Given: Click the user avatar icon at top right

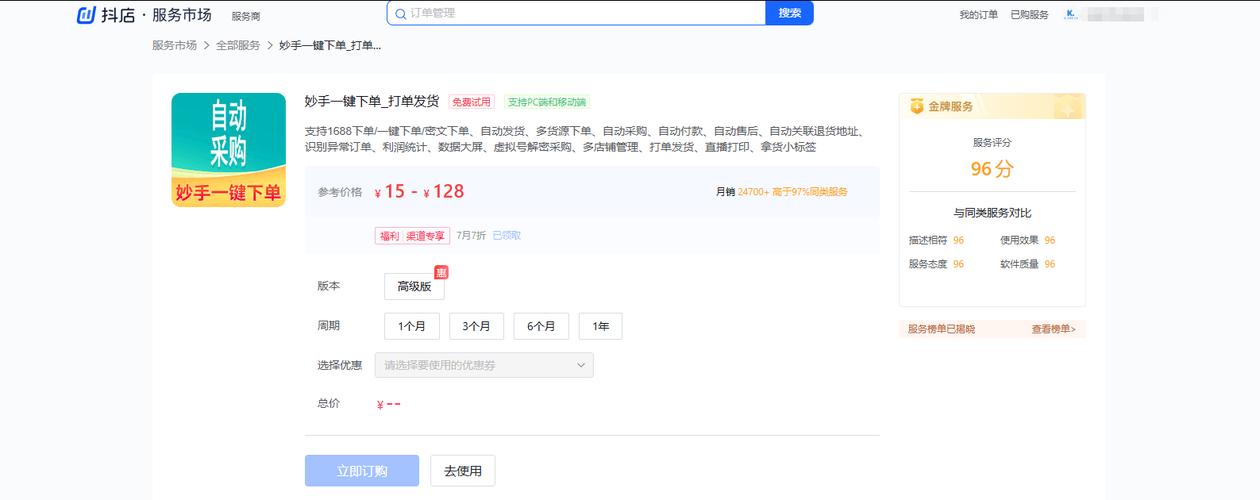Looking at the screenshot, I should [x=1071, y=14].
